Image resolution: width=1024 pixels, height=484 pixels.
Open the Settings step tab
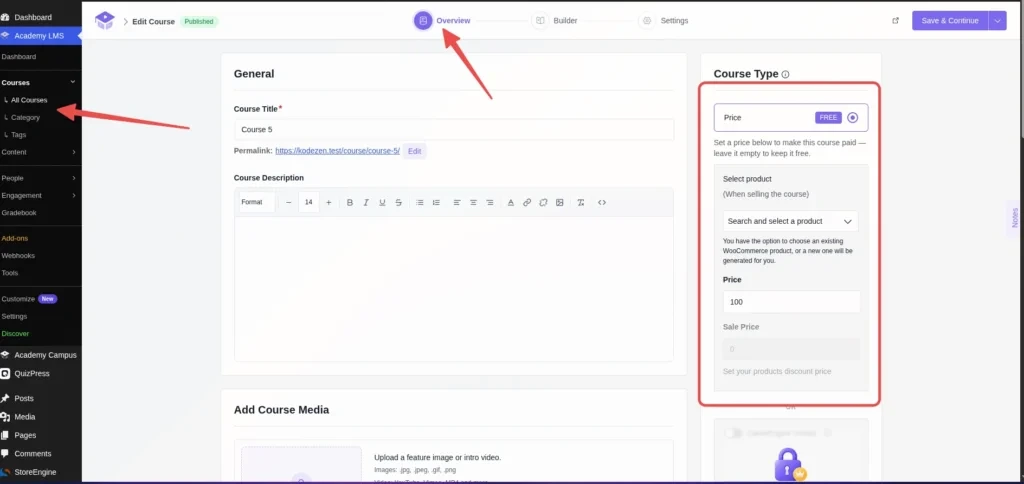pos(664,21)
